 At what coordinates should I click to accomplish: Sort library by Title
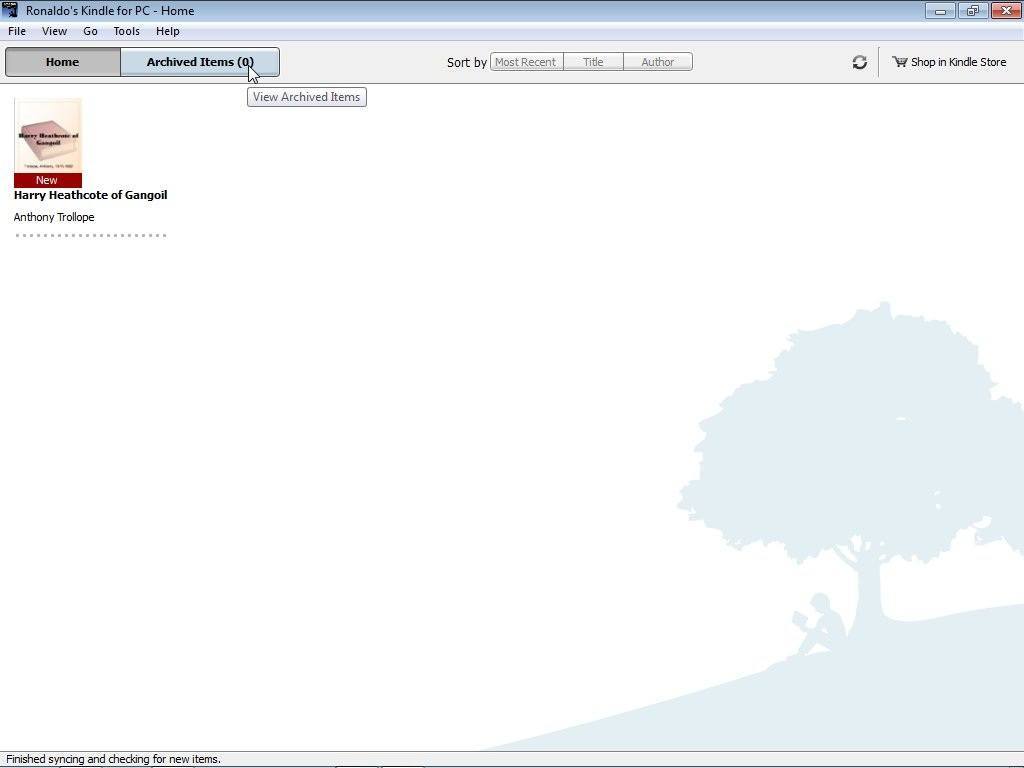(x=593, y=61)
